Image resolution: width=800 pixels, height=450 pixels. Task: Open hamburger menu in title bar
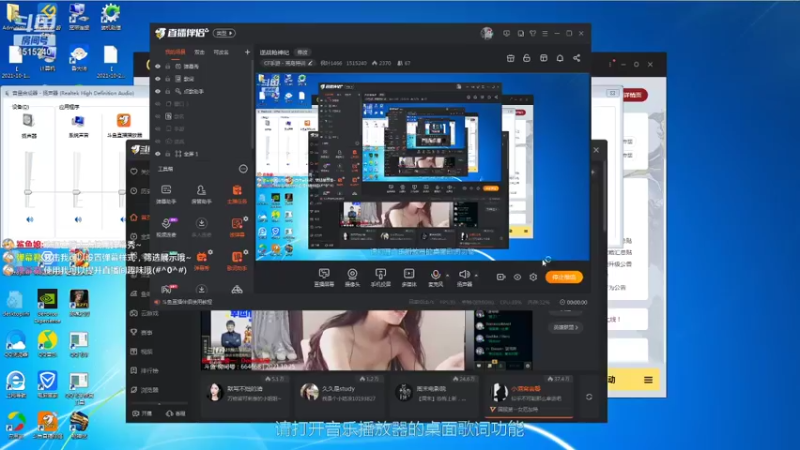[x=545, y=33]
